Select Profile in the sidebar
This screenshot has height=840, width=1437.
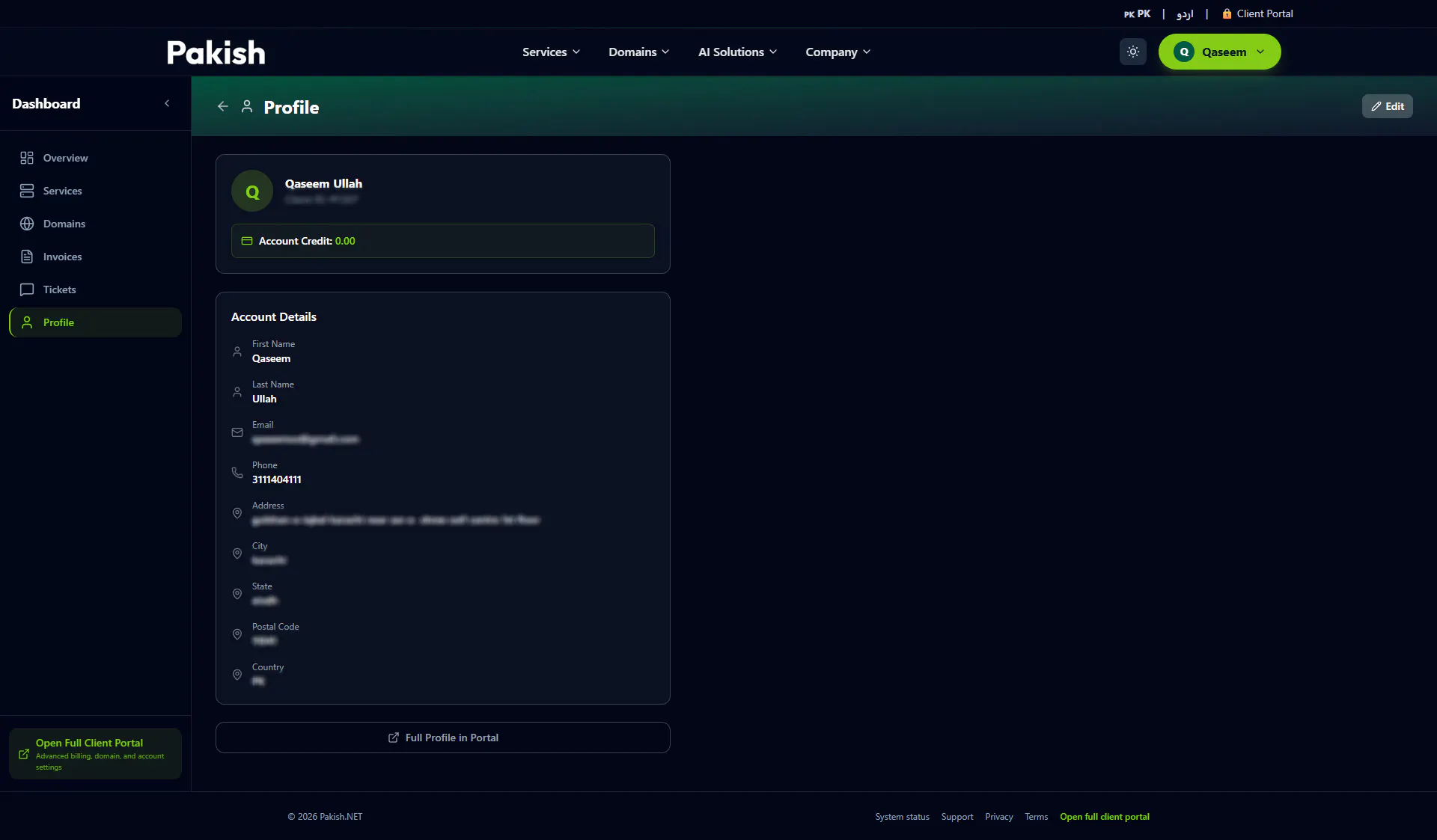pos(95,322)
